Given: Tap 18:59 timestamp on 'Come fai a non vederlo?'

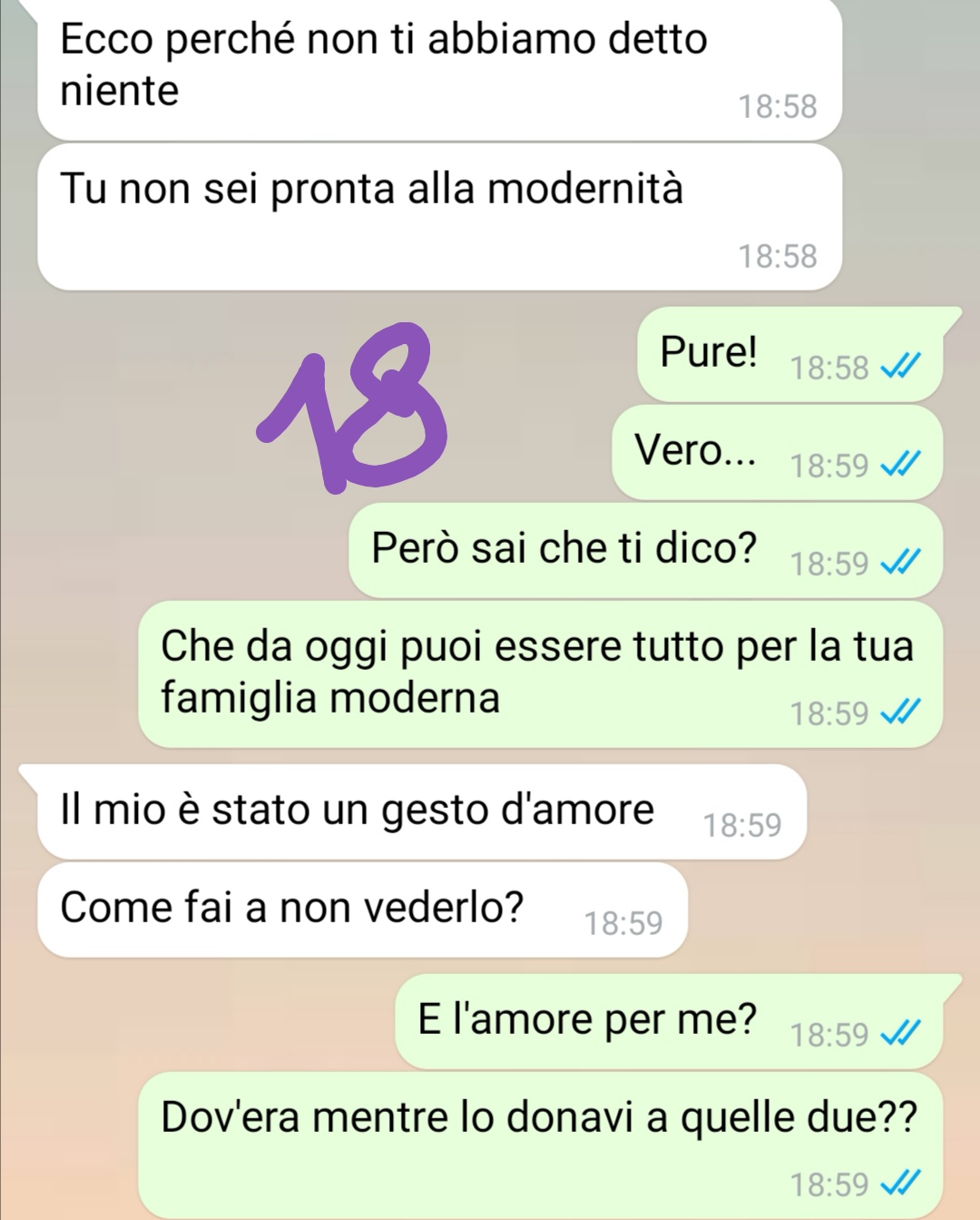Looking at the screenshot, I should 622,923.
